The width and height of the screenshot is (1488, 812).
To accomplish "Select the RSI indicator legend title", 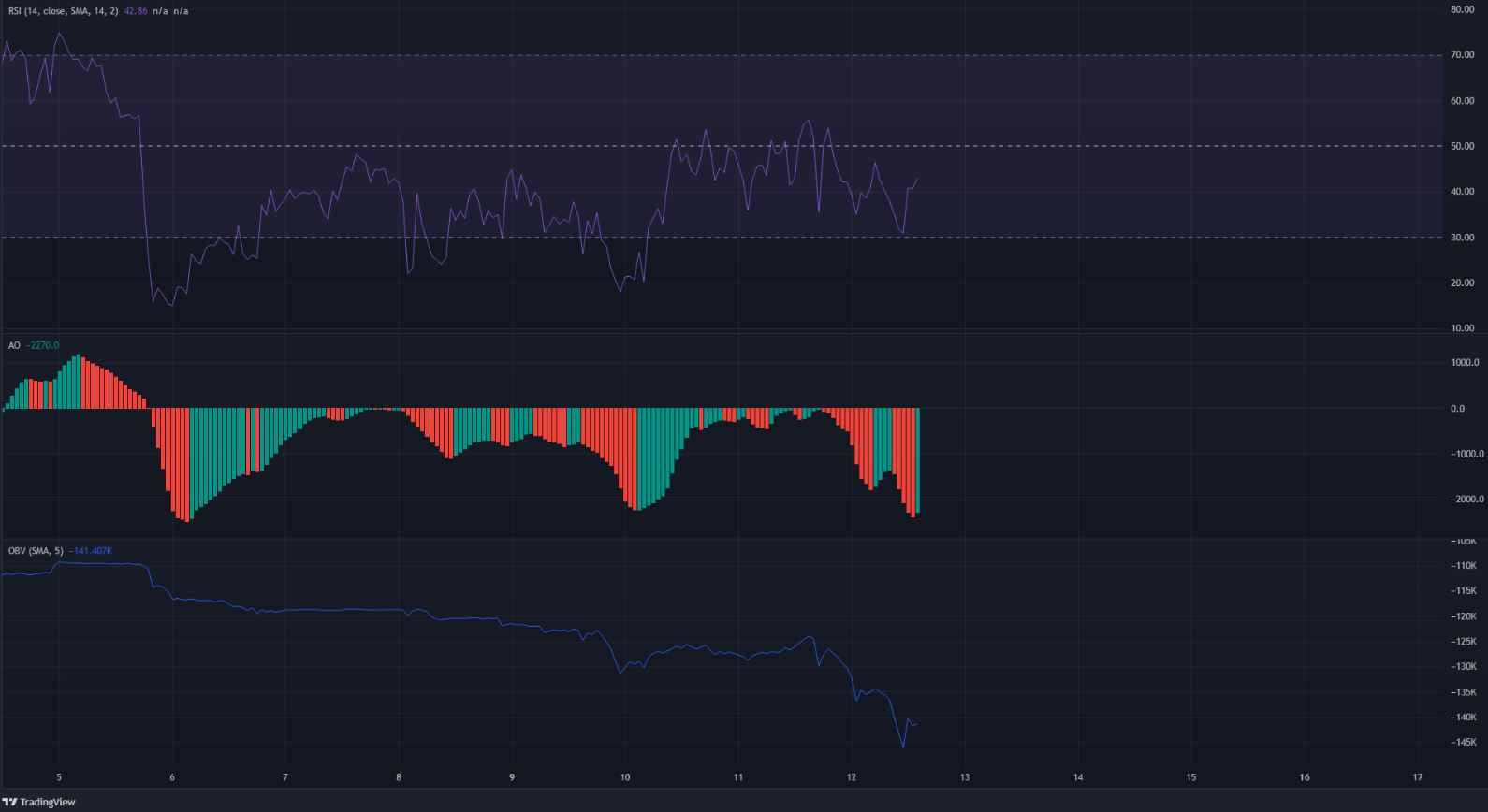I will (x=63, y=12).
